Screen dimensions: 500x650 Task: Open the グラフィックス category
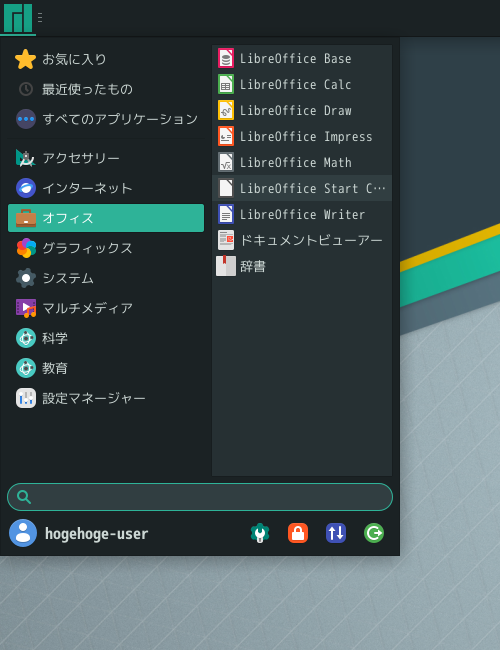pos(106,248)
